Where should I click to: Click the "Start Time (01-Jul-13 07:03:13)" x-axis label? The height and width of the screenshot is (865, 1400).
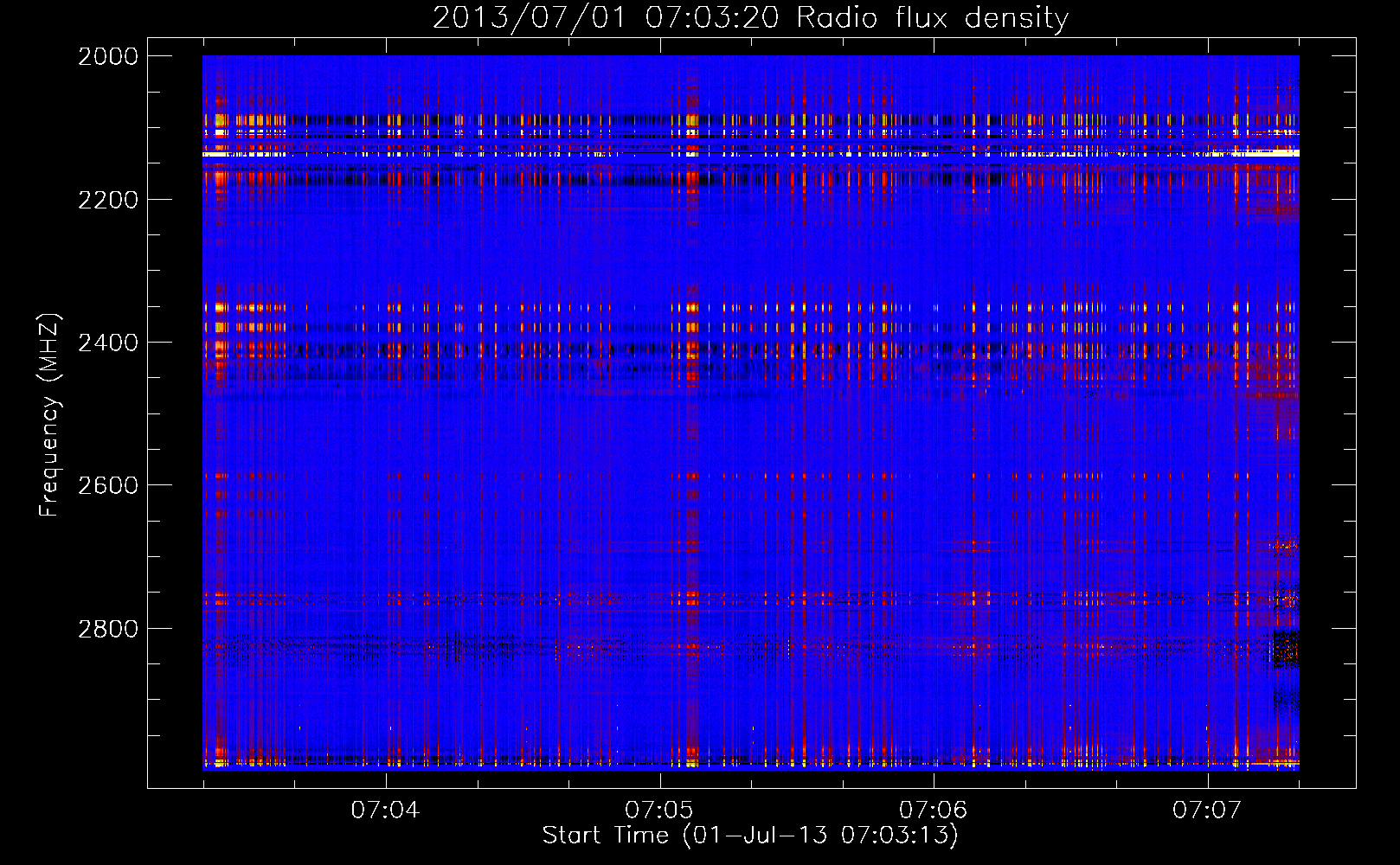coord(750,836)
